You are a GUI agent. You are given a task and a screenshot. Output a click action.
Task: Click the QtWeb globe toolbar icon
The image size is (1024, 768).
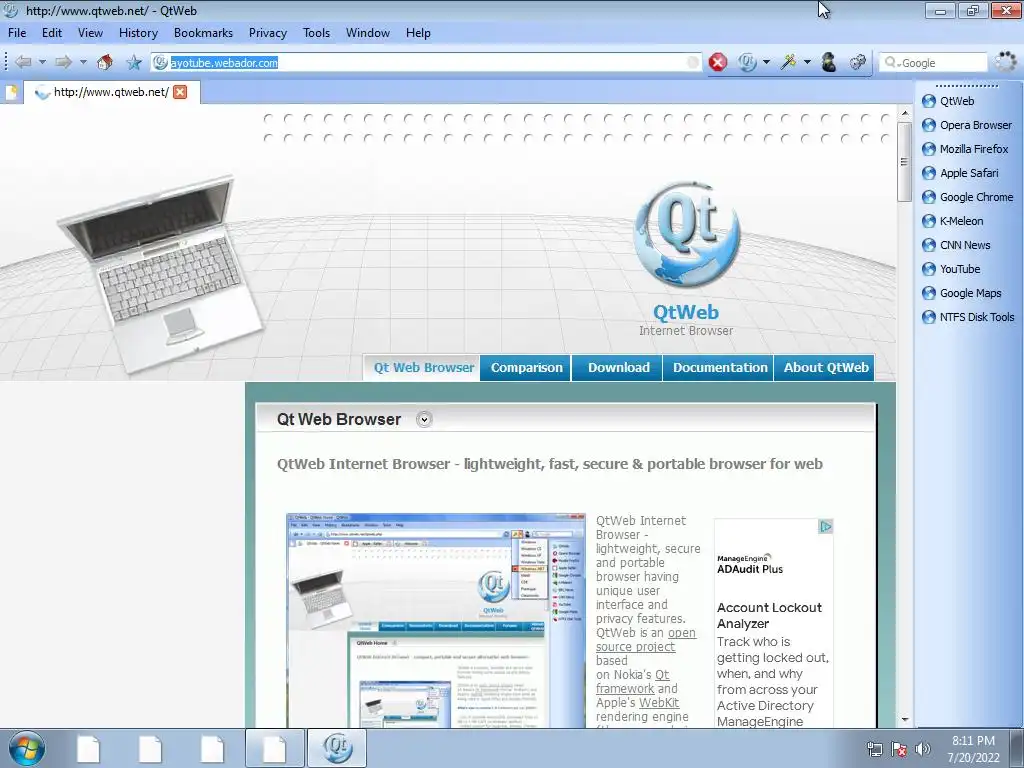[747, 62]
